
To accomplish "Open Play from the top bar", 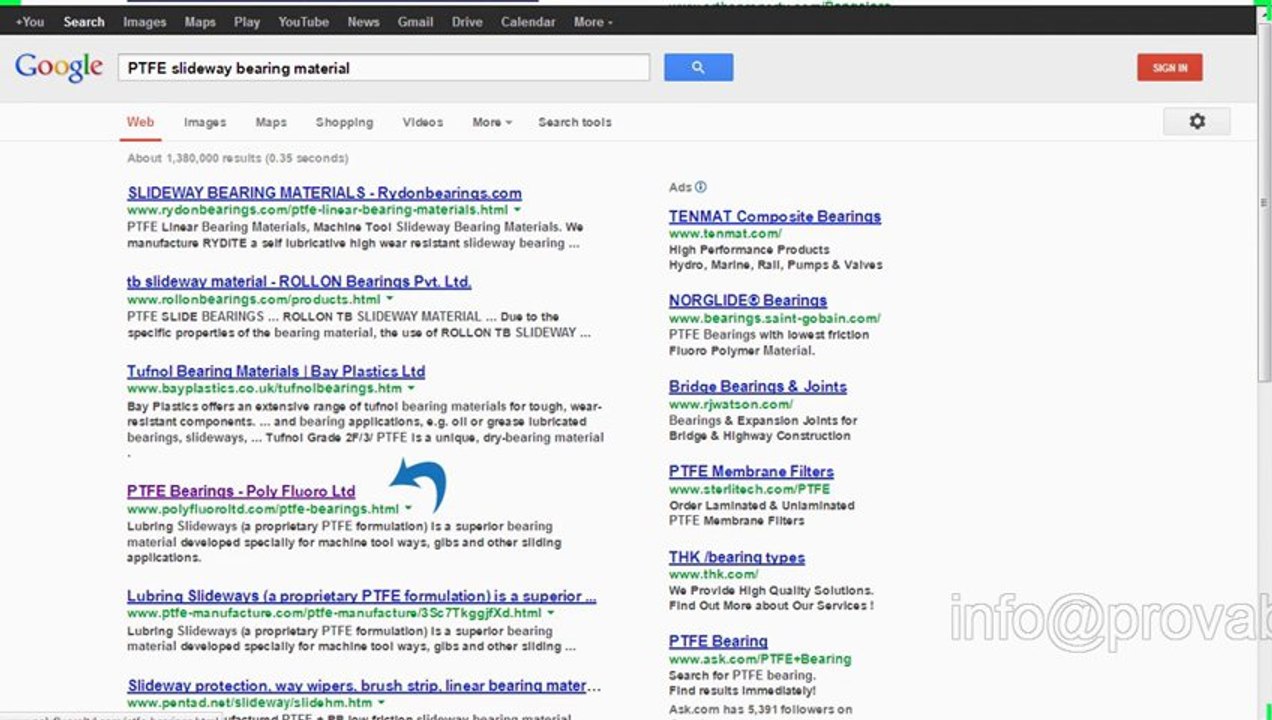I will click(247, 21).
